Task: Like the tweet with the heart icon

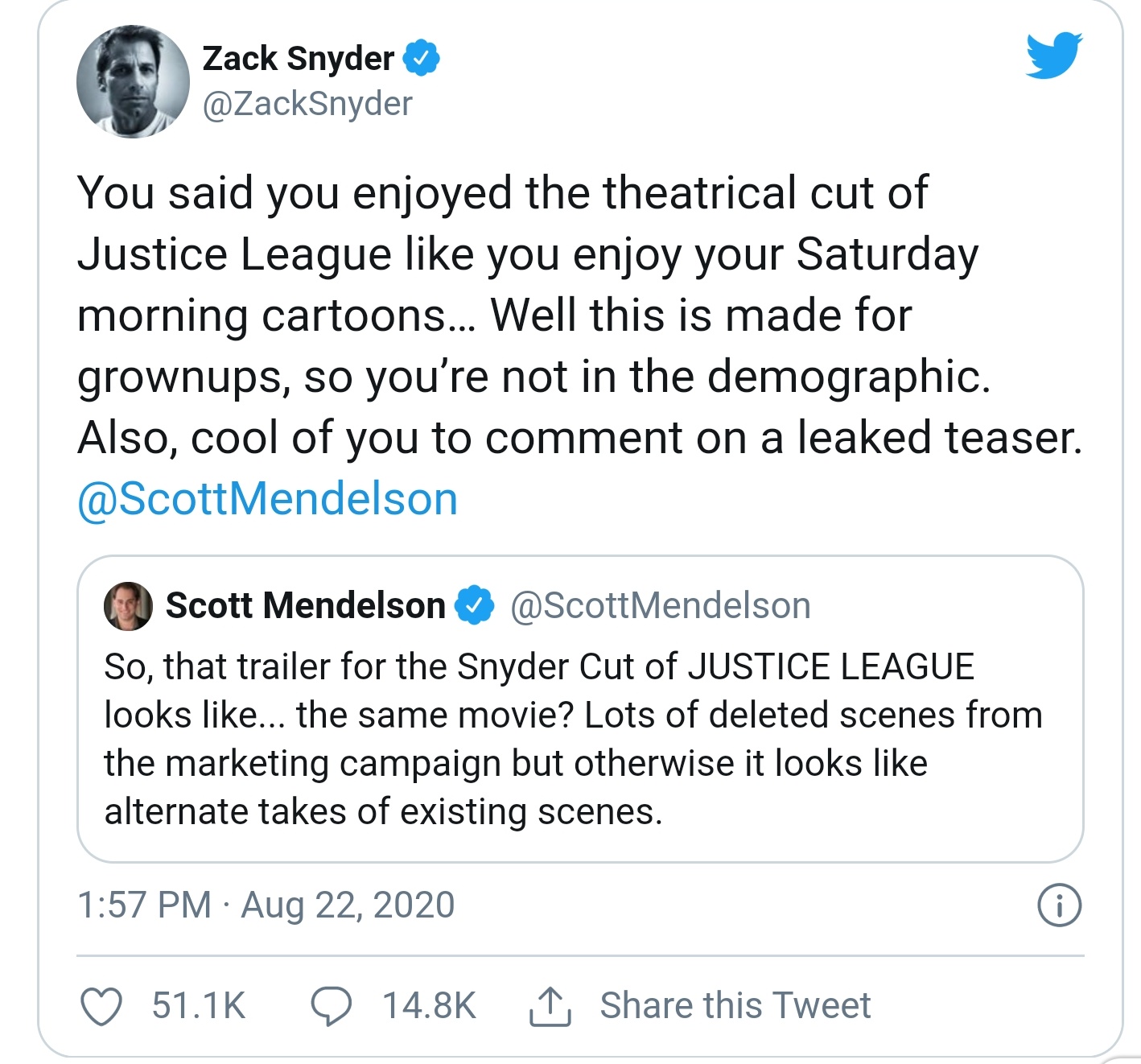Action: coord(101,1006)
